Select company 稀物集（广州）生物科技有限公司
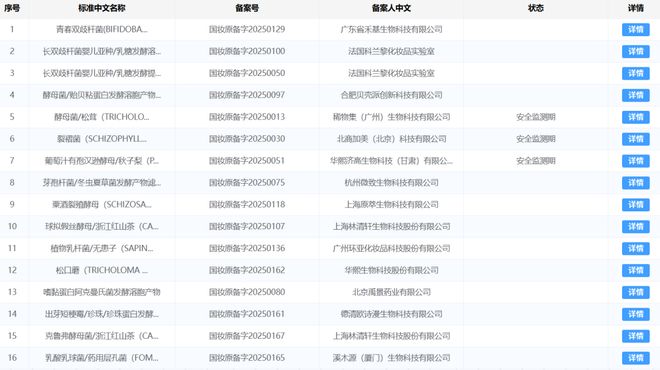Viewport: 660px width, 370px height. [391, 117]
